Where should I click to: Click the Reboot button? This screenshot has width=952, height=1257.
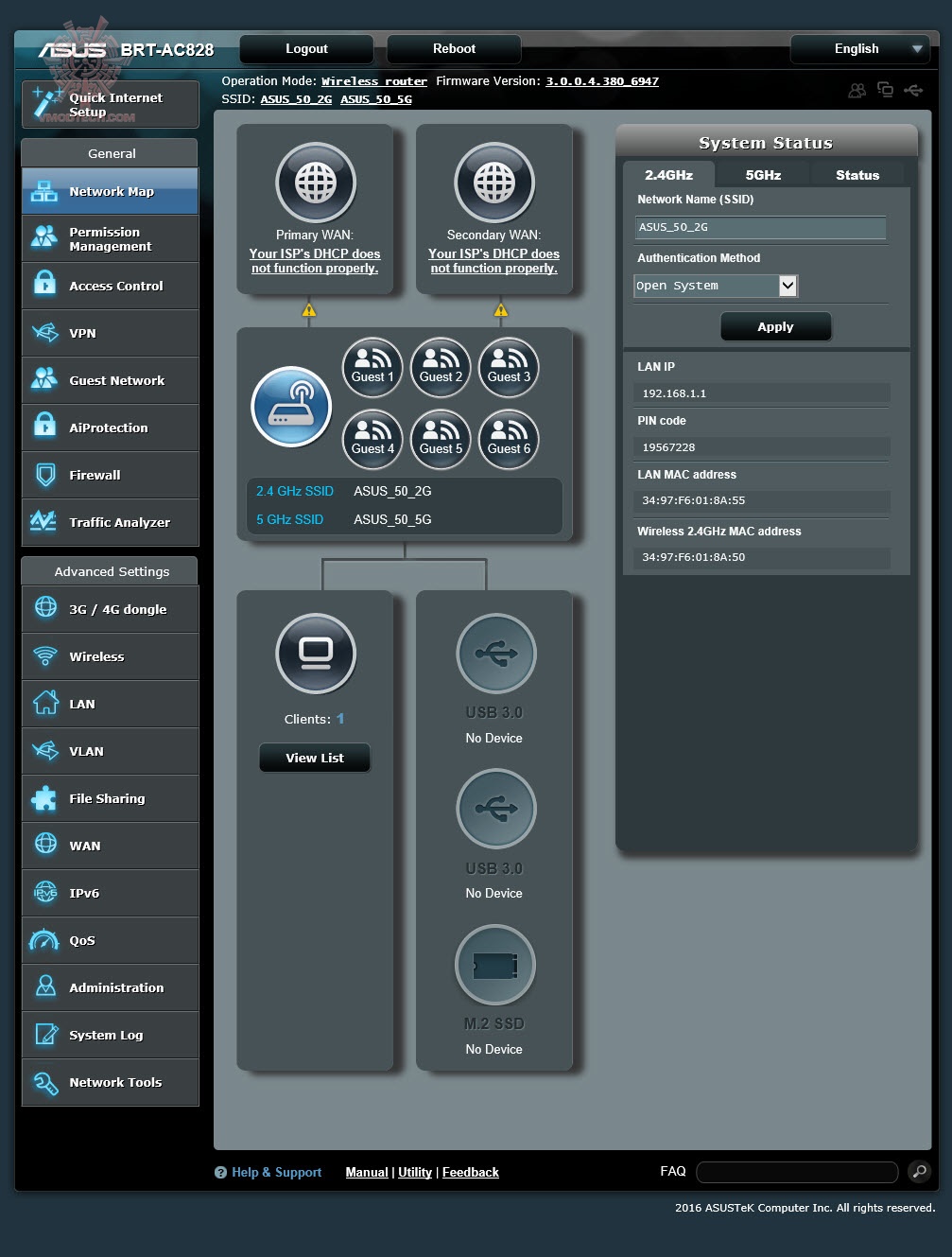[454, 48]
